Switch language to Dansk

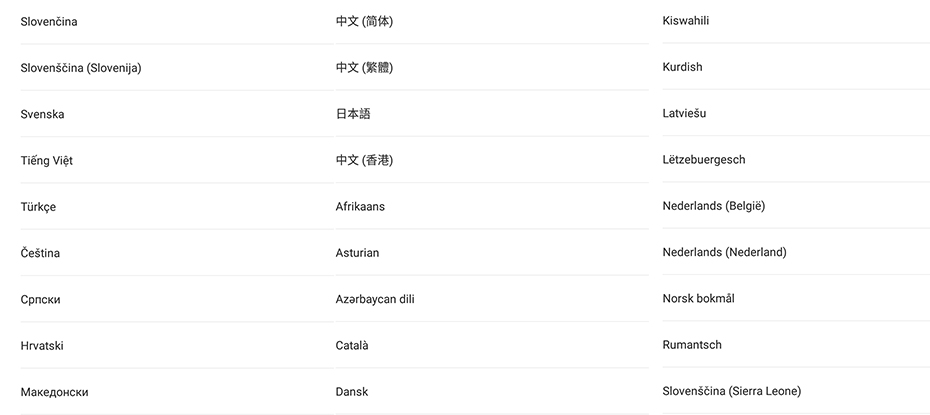tap(352, 392)
